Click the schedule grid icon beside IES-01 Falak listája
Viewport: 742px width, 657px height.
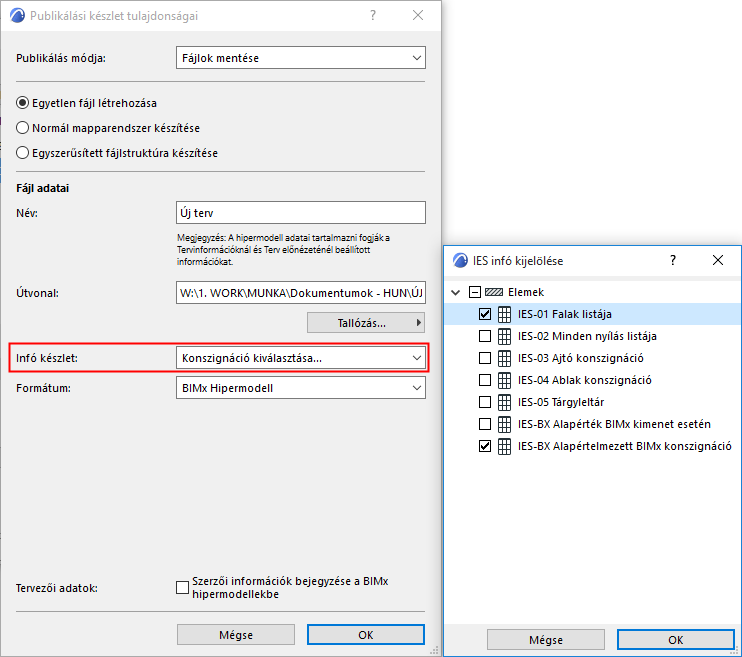[504, 314]
